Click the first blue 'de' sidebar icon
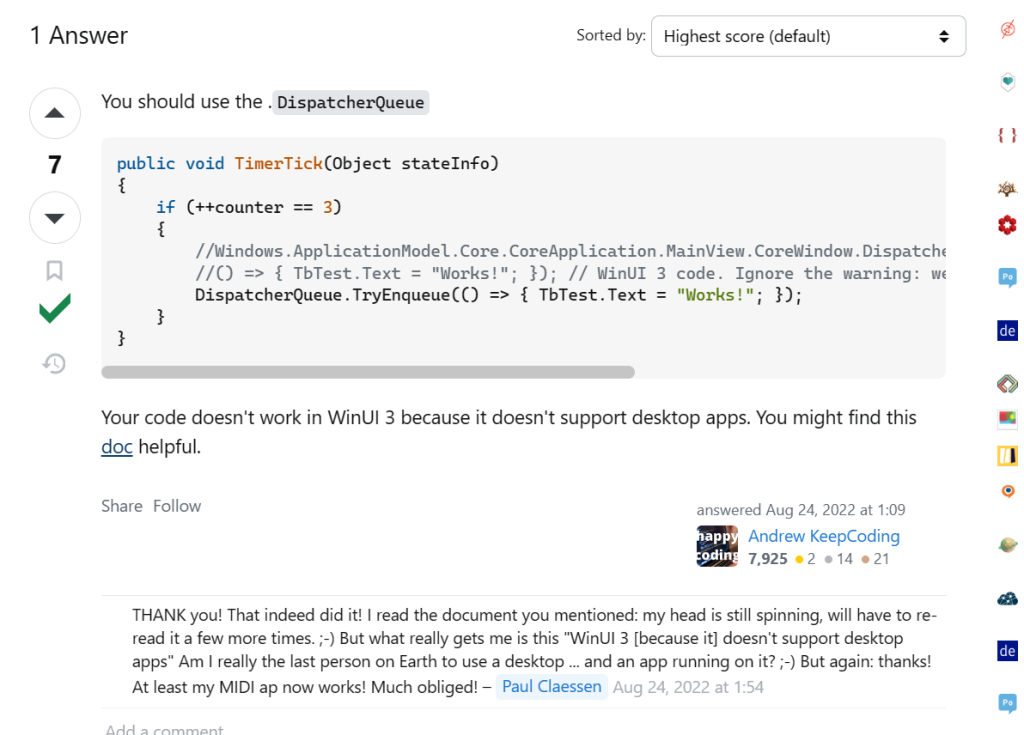 (1007, 331)
